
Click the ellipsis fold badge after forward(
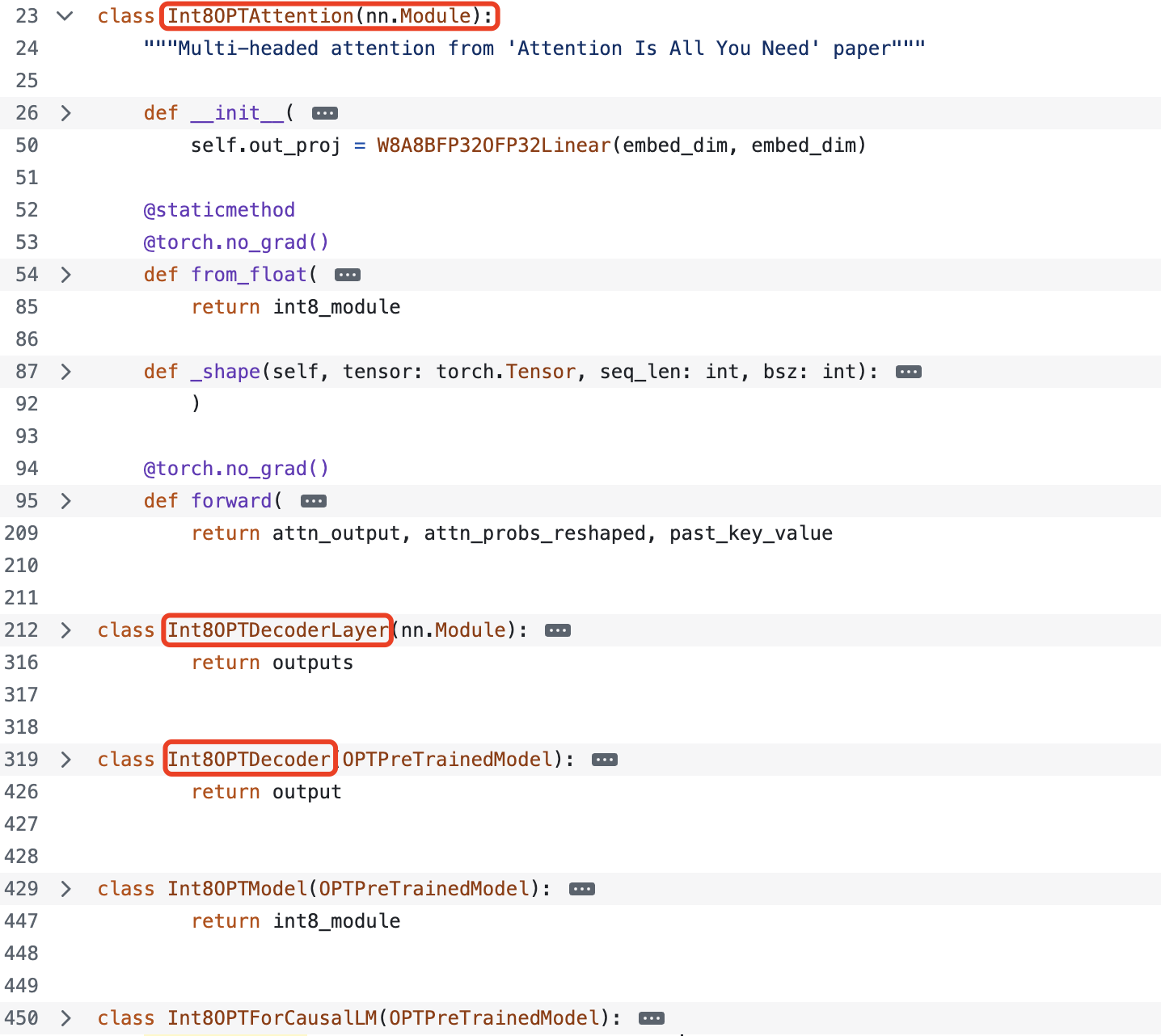314,501
